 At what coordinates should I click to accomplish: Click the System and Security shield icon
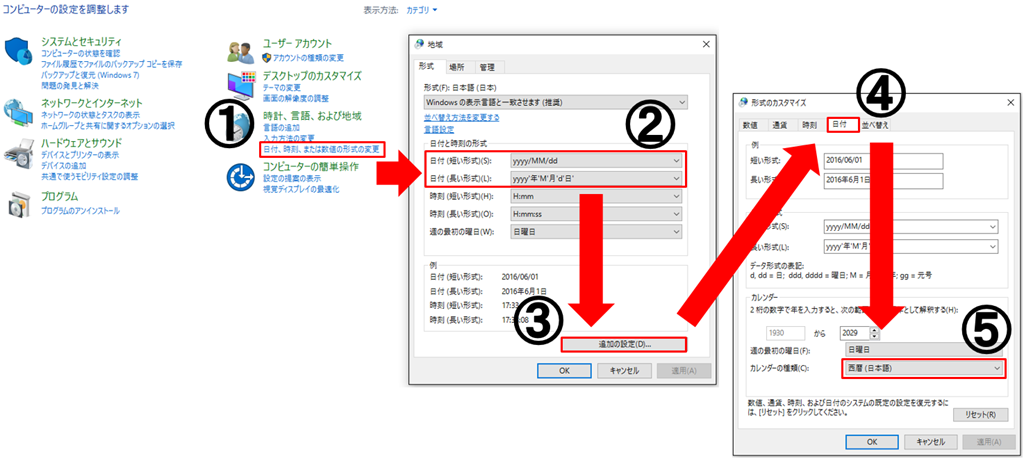[x=18, y=52]
